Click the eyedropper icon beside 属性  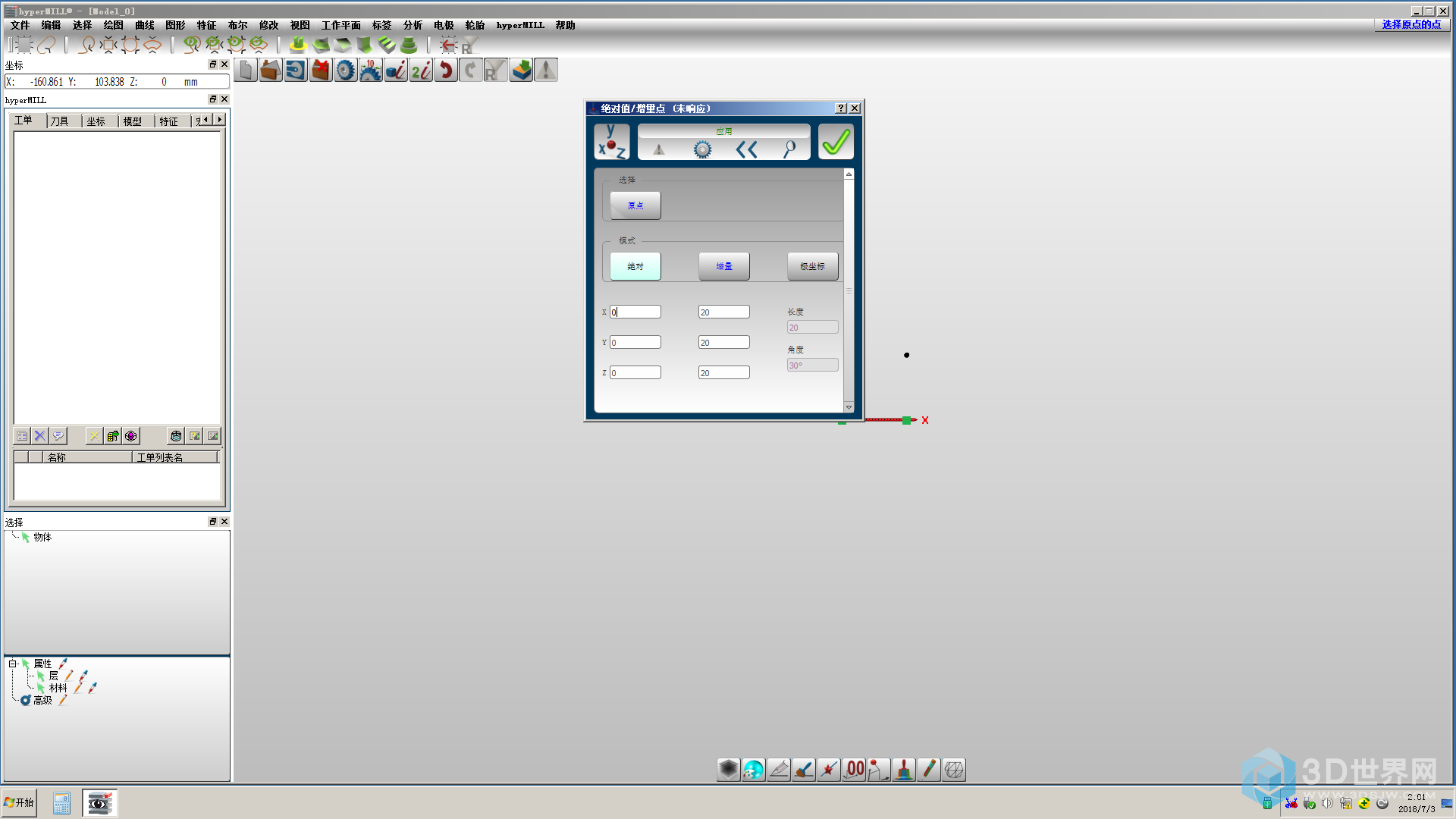click(x=63, y=664)
